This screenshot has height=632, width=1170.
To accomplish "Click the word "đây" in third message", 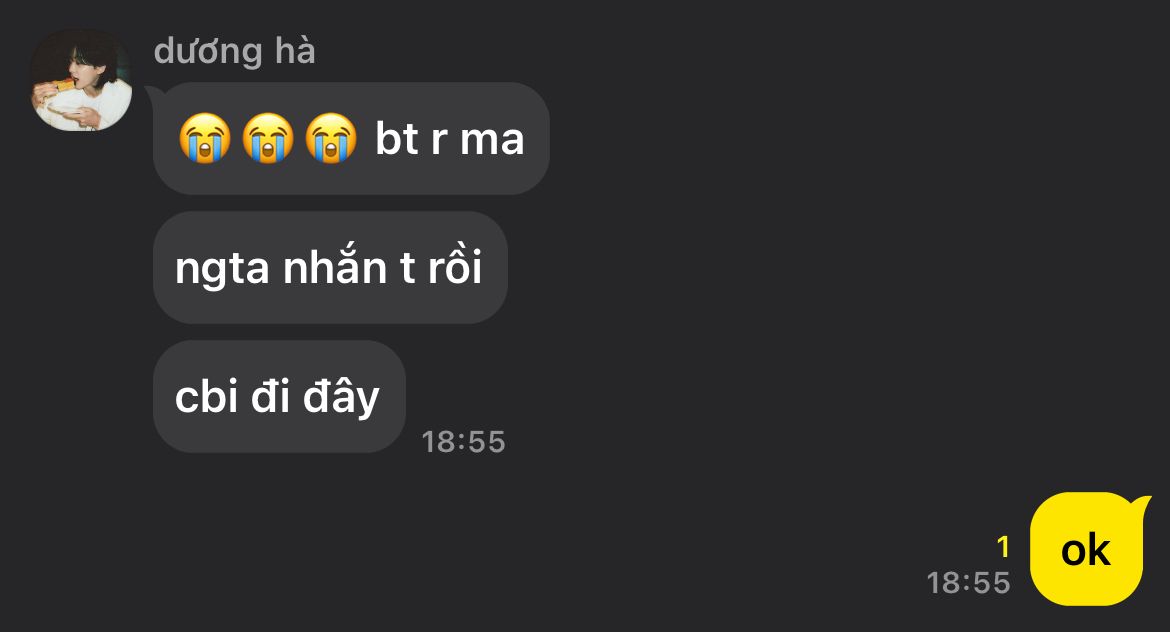I will coord(341,398).
